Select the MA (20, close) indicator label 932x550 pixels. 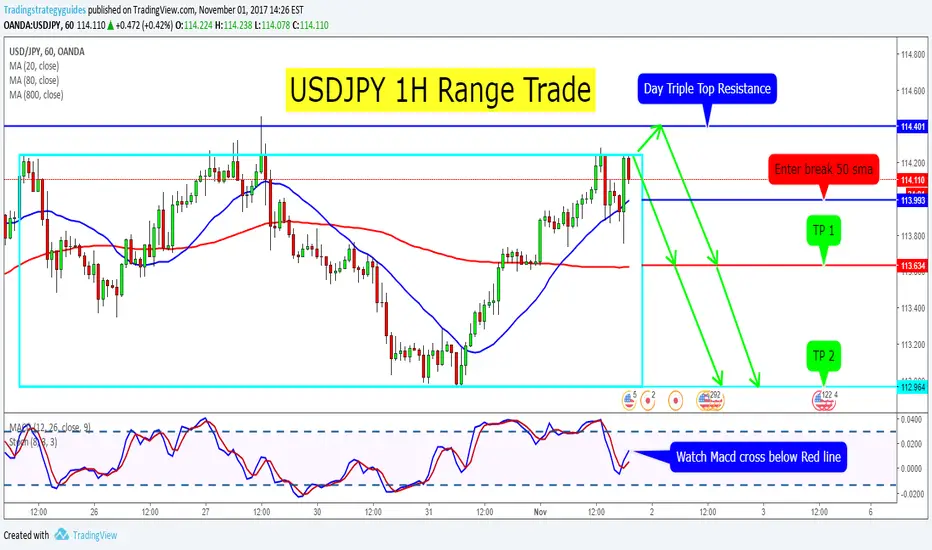[x=34, y=66]
